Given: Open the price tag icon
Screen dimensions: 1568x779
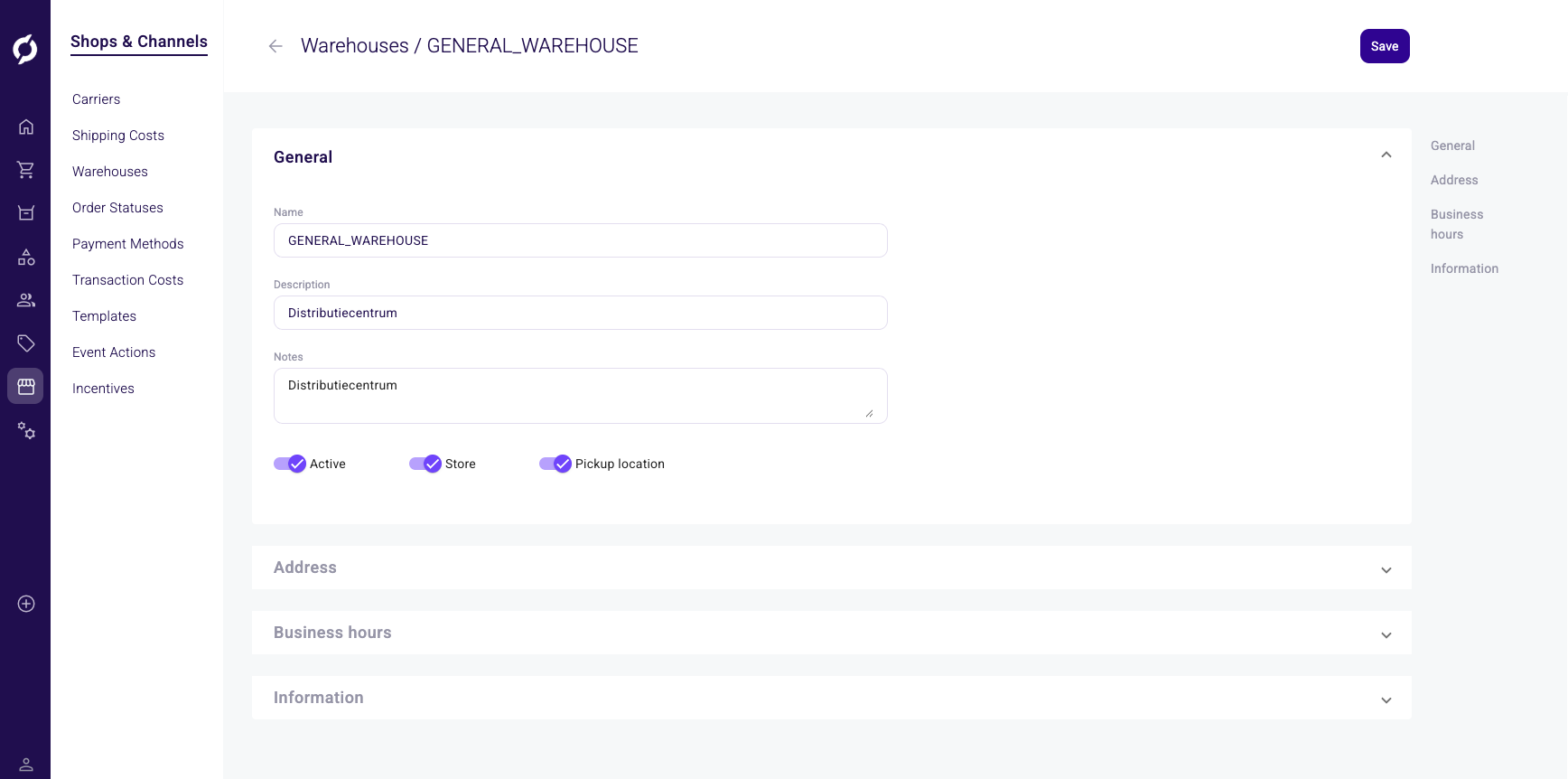Looking at the screenshot, I should tap(26, 343).
